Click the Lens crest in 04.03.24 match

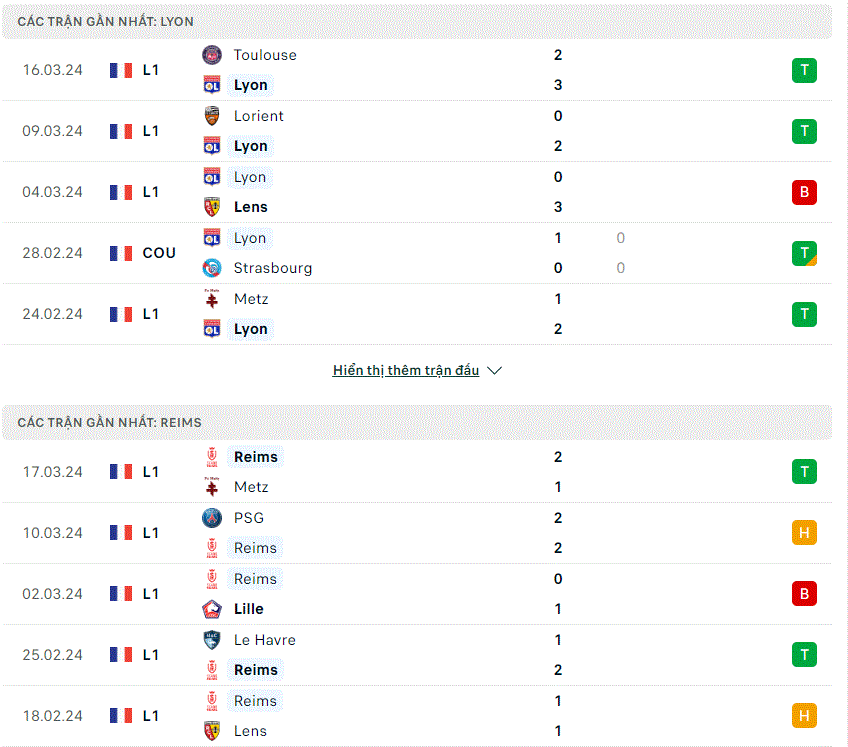211,207
